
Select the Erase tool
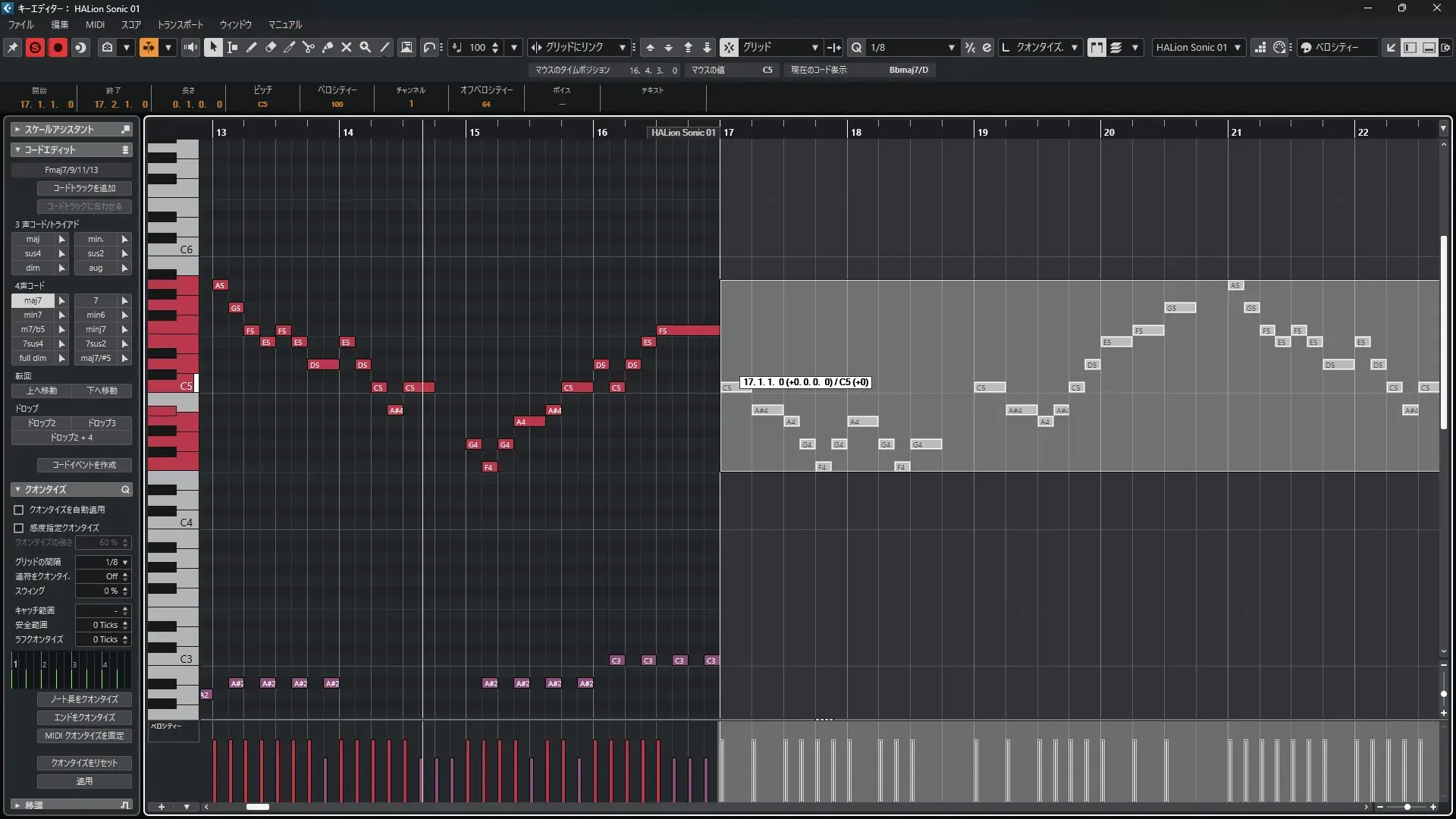pos(270,47)
